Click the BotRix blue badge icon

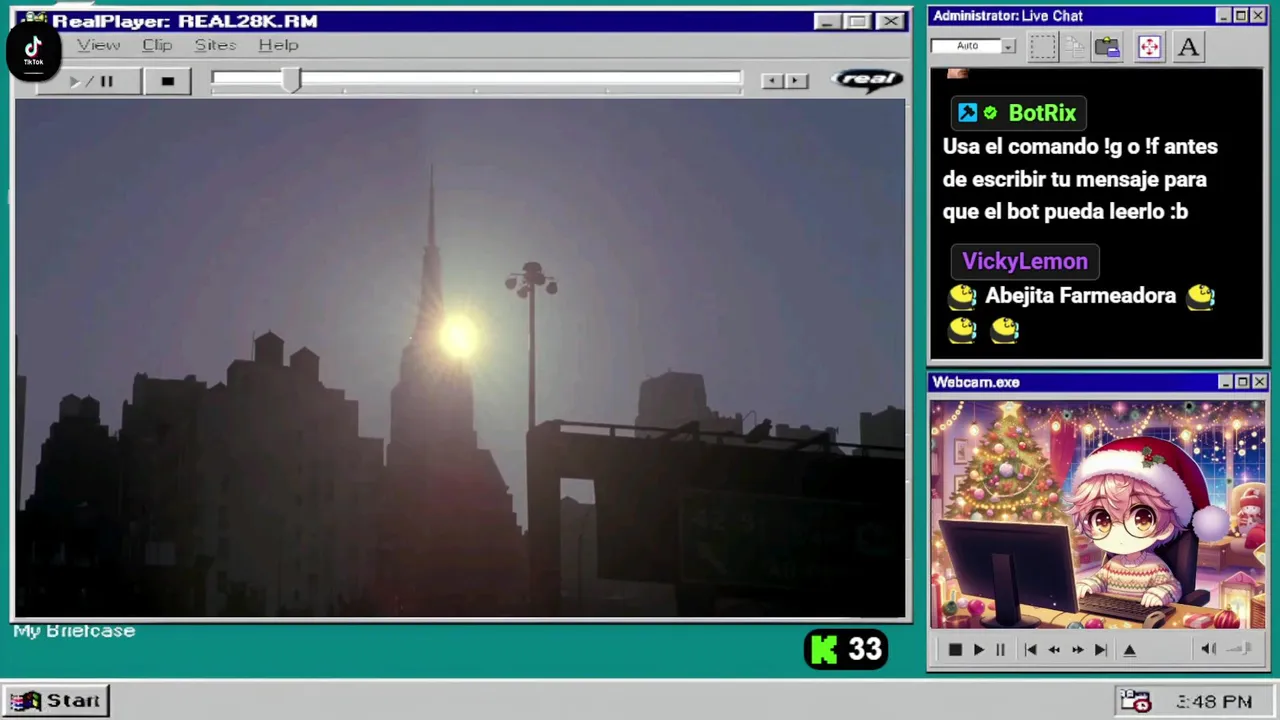click(x=967, y=113)
